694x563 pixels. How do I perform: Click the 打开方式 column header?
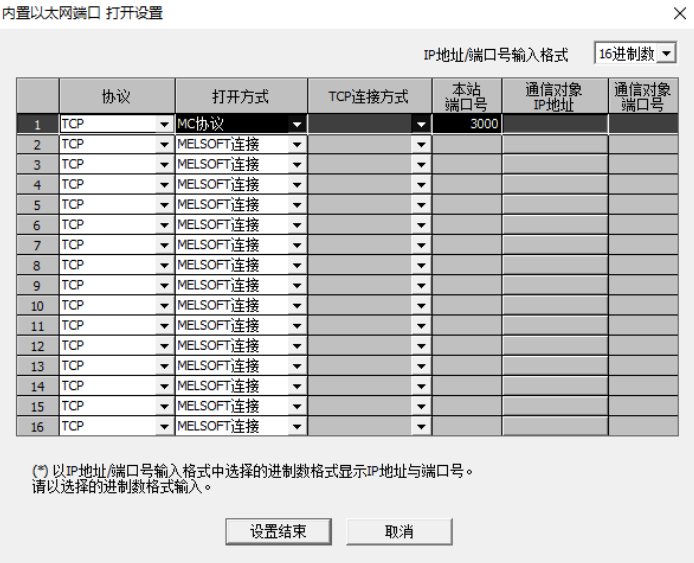(240, 97)
